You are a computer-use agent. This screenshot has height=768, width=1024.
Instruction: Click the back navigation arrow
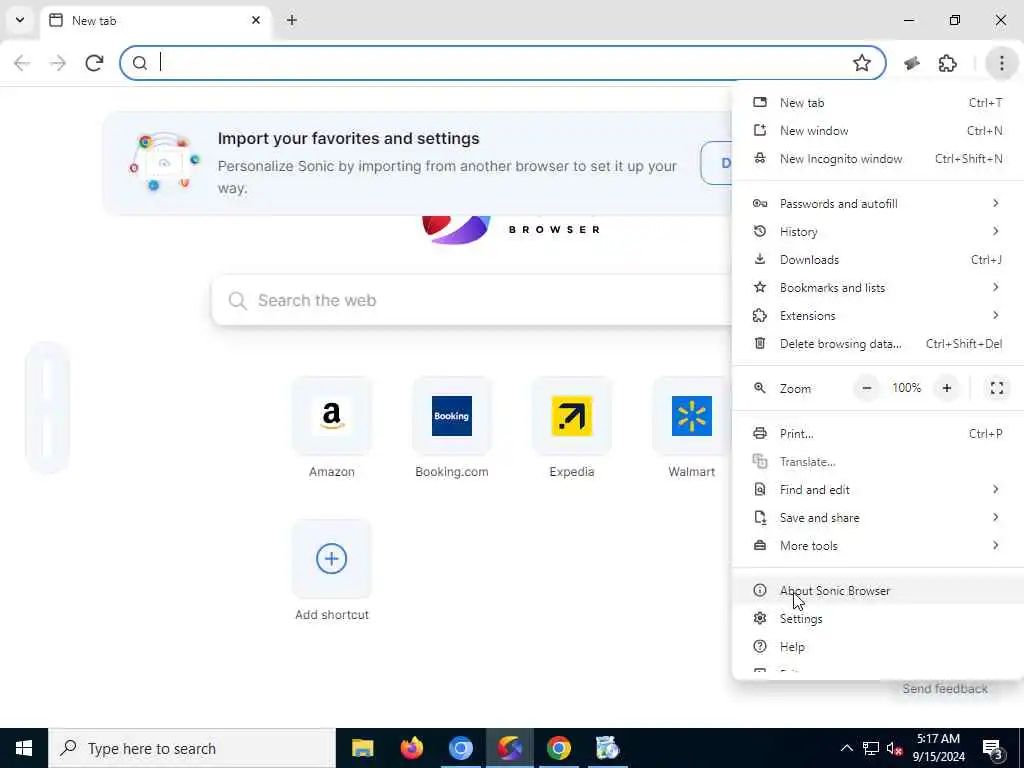[22, 63]
